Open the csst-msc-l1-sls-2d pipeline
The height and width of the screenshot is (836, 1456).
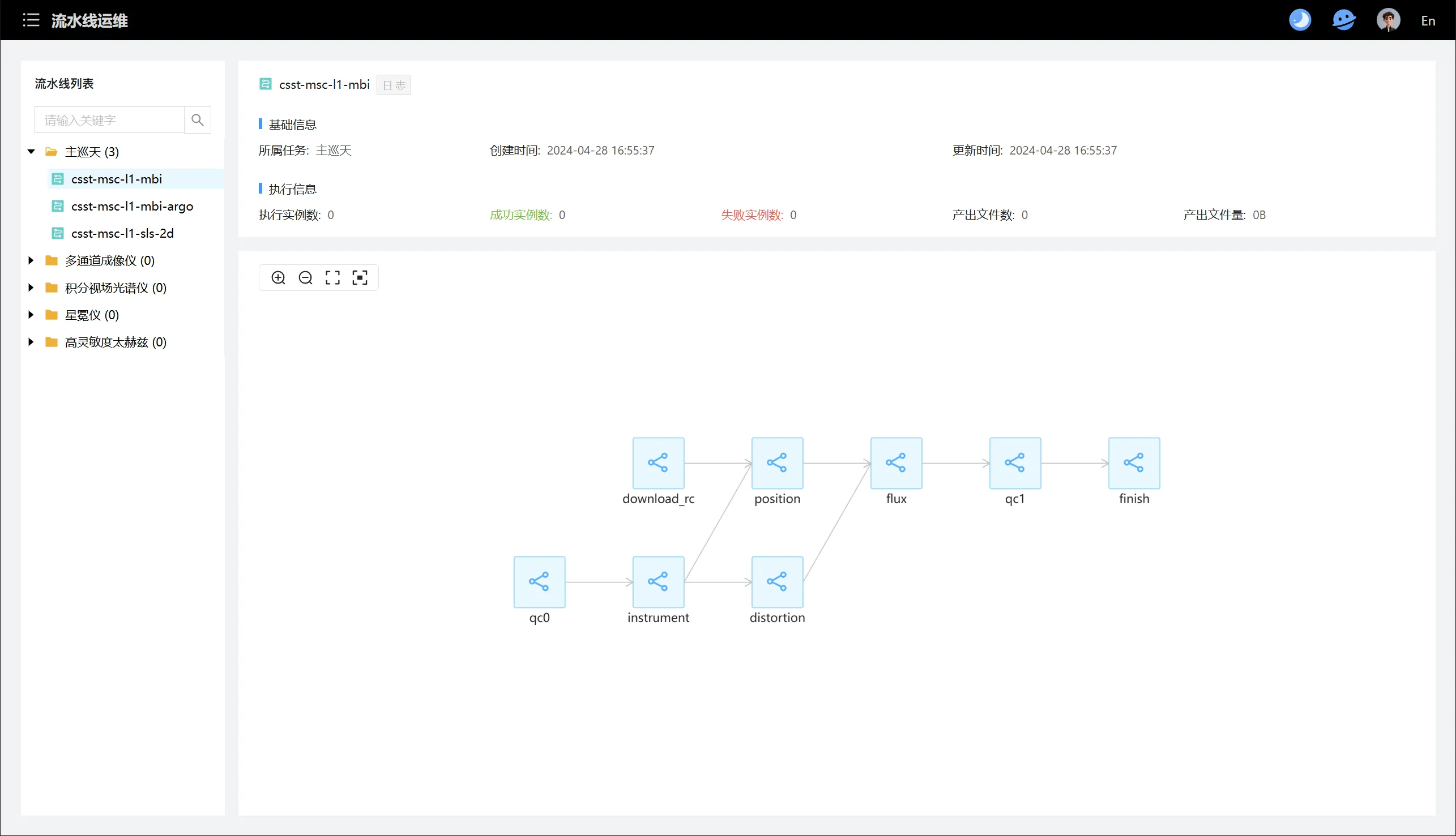click(x=122, y=233)
